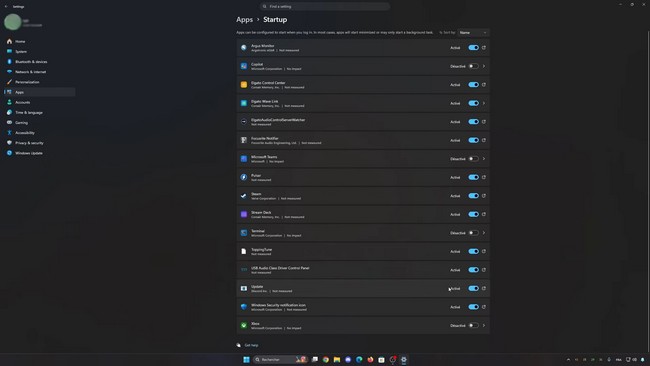Select Network & internet in sidebar
Image resolution: width=650 pixels, height=366 pixels.
pos(39,72)
